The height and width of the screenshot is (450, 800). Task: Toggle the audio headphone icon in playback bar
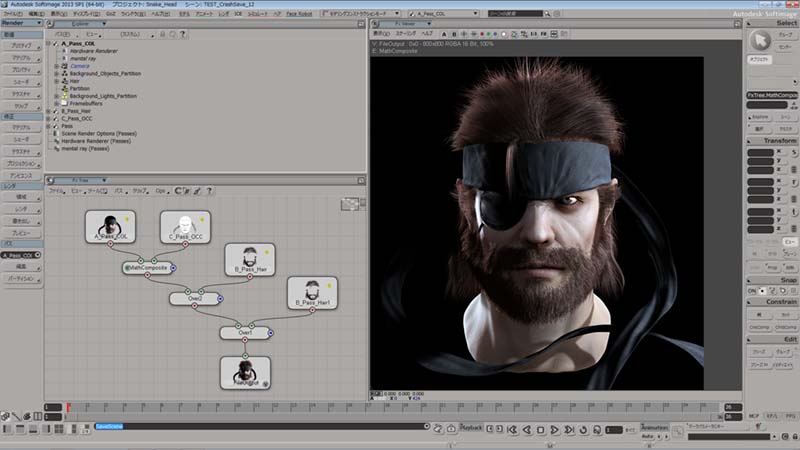click(x=597, y=430)
